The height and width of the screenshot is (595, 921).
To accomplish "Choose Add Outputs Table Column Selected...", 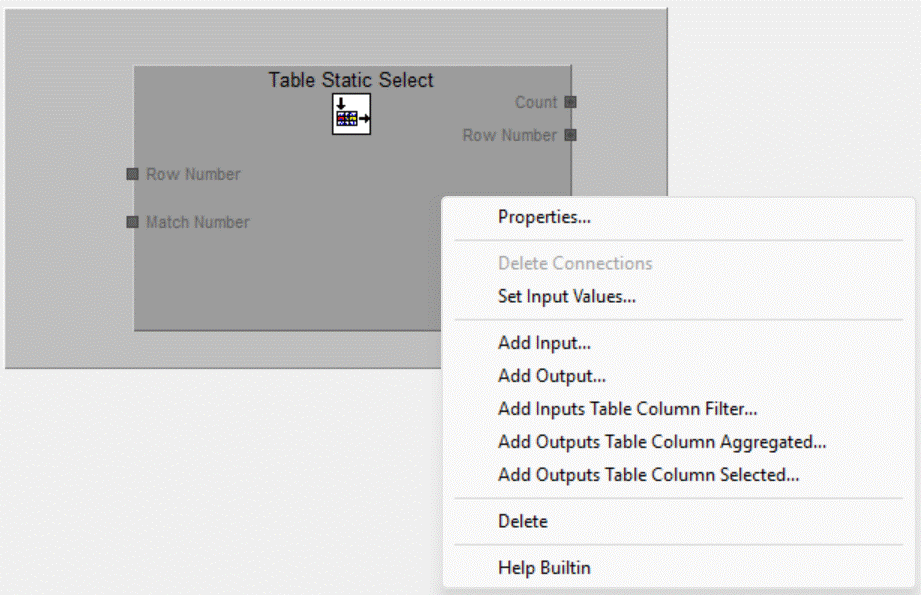I will coord(648,475).
